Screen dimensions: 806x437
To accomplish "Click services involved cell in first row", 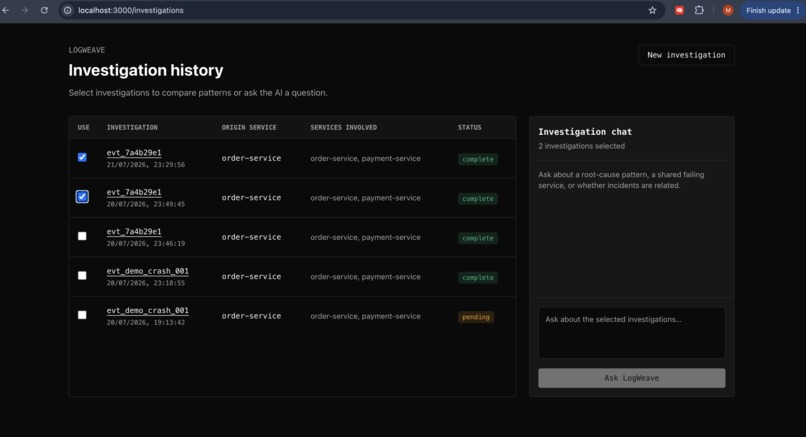I will 365,158.
